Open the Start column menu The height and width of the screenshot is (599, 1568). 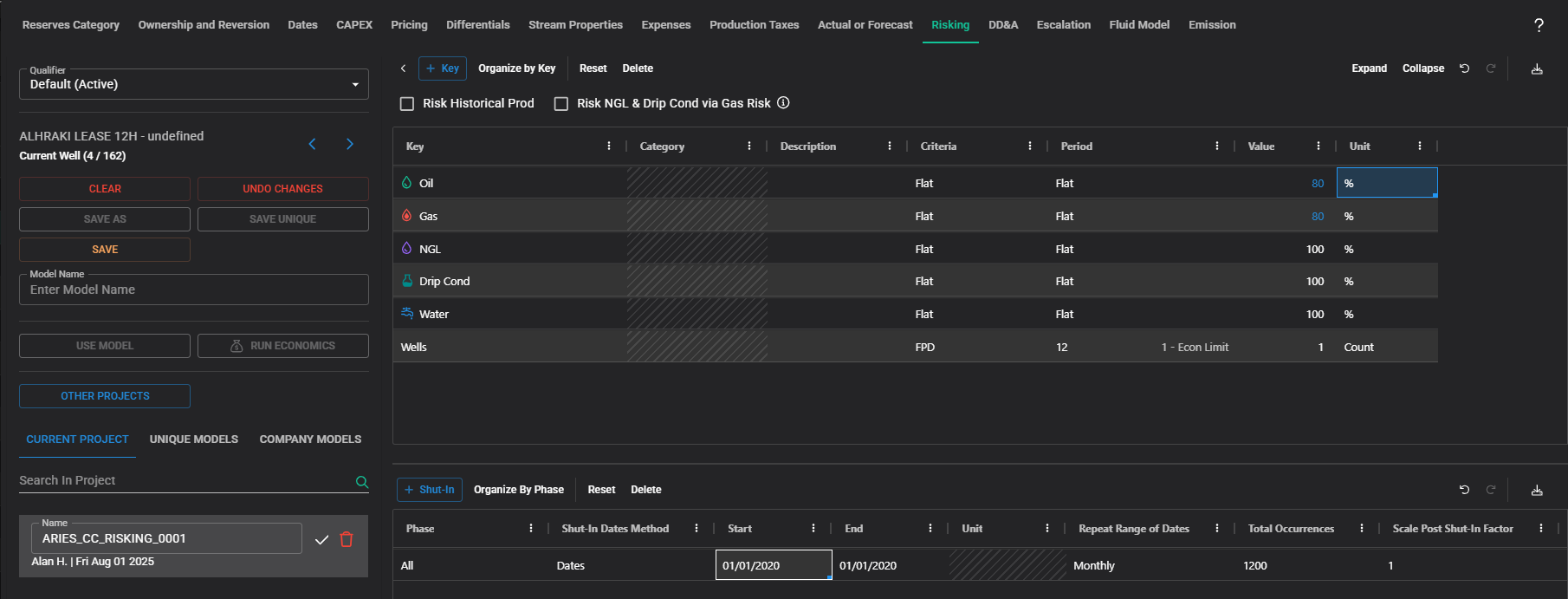813,529
